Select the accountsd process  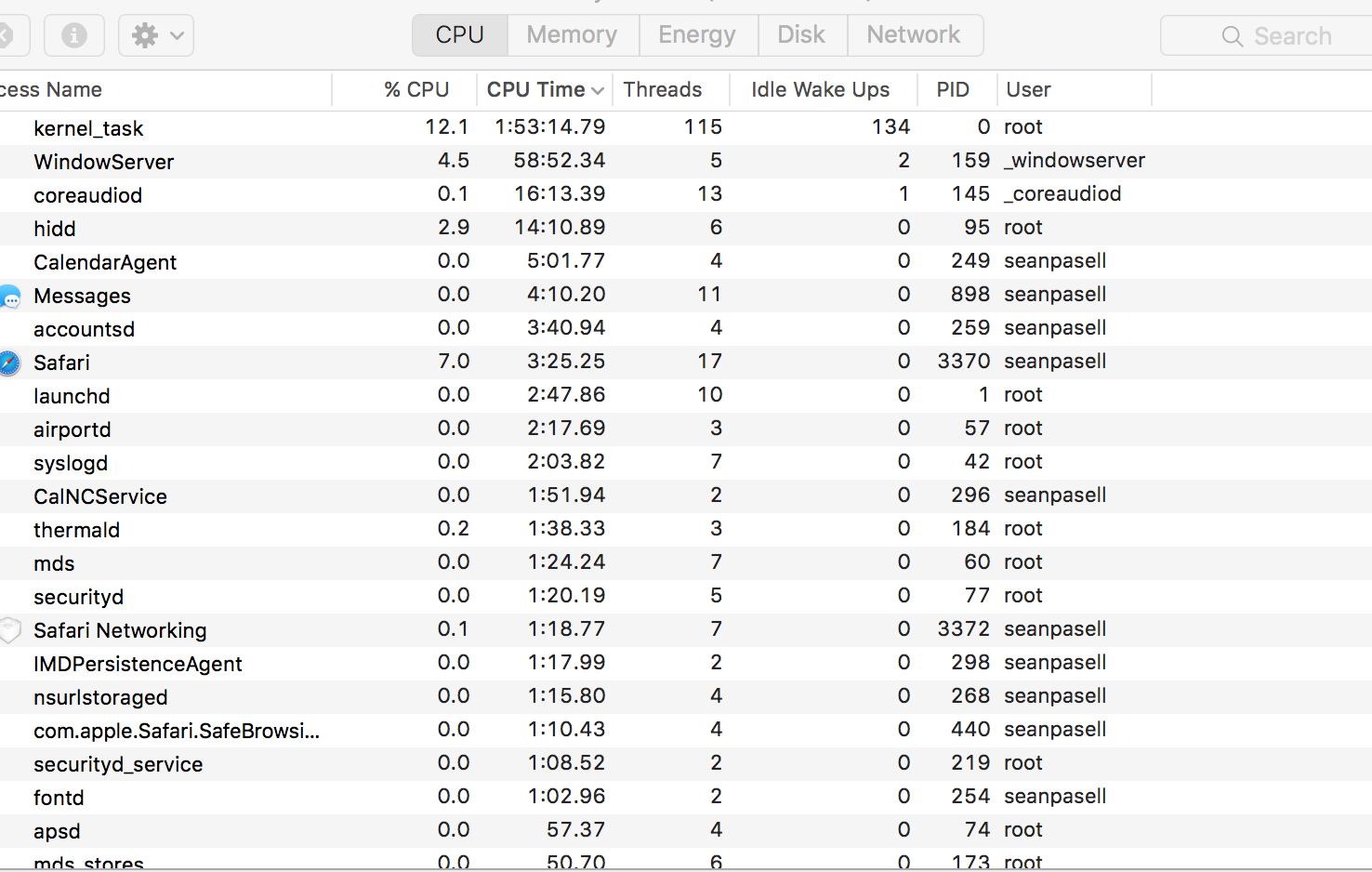pyautogui.click(x=84, y=329)
